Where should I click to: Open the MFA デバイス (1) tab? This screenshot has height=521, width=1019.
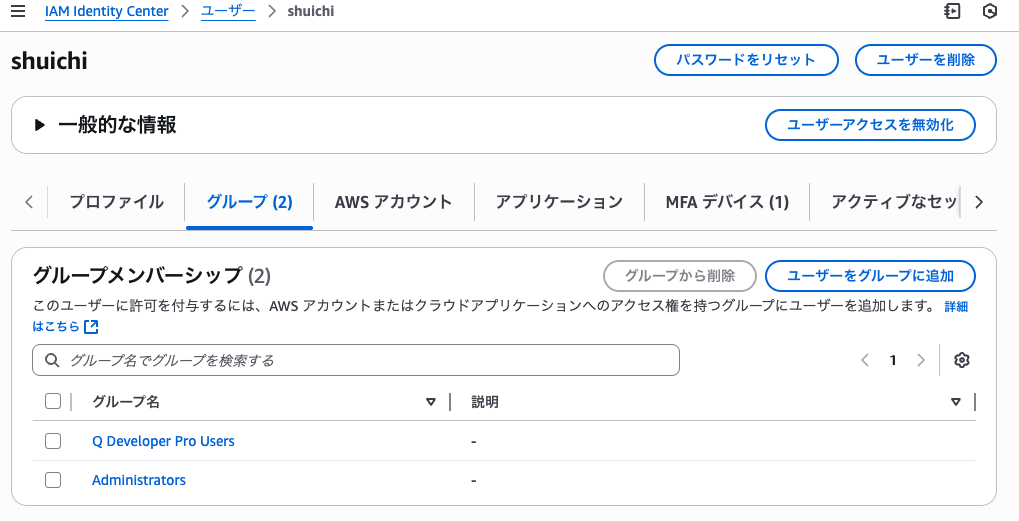click(x=727, y=201)
